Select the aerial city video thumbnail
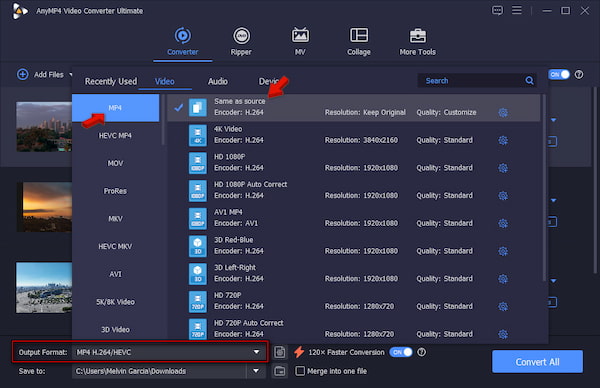 [x=44, y=287]
